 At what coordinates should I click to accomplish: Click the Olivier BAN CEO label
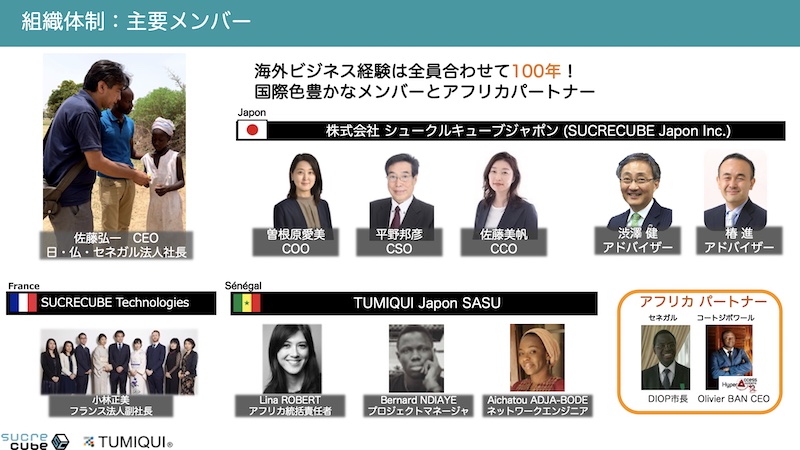(x=733, y=399)
